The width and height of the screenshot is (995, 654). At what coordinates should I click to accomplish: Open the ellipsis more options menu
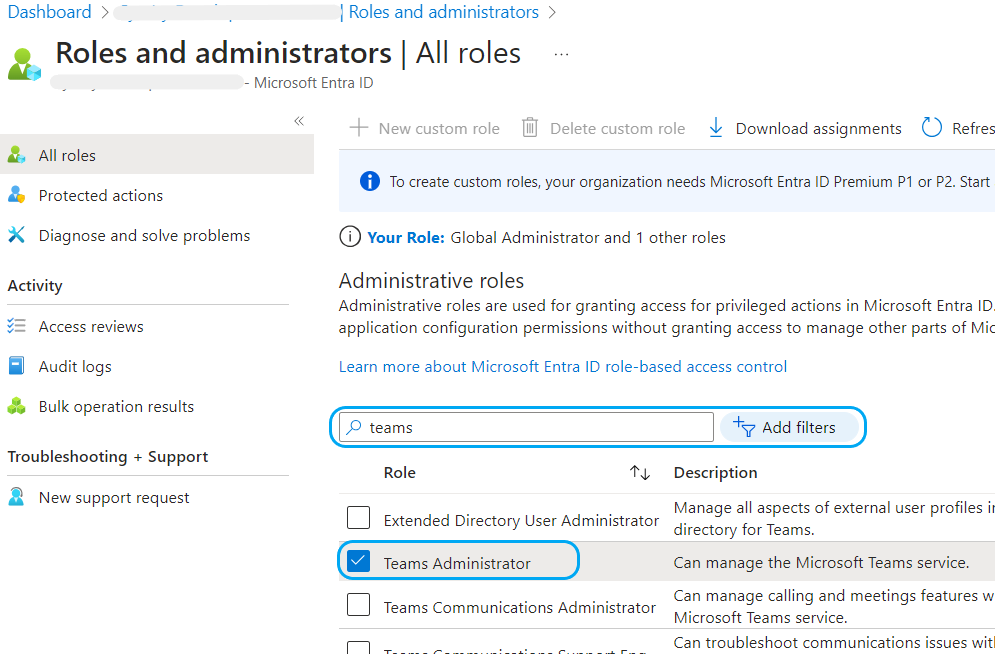(561, 53)
